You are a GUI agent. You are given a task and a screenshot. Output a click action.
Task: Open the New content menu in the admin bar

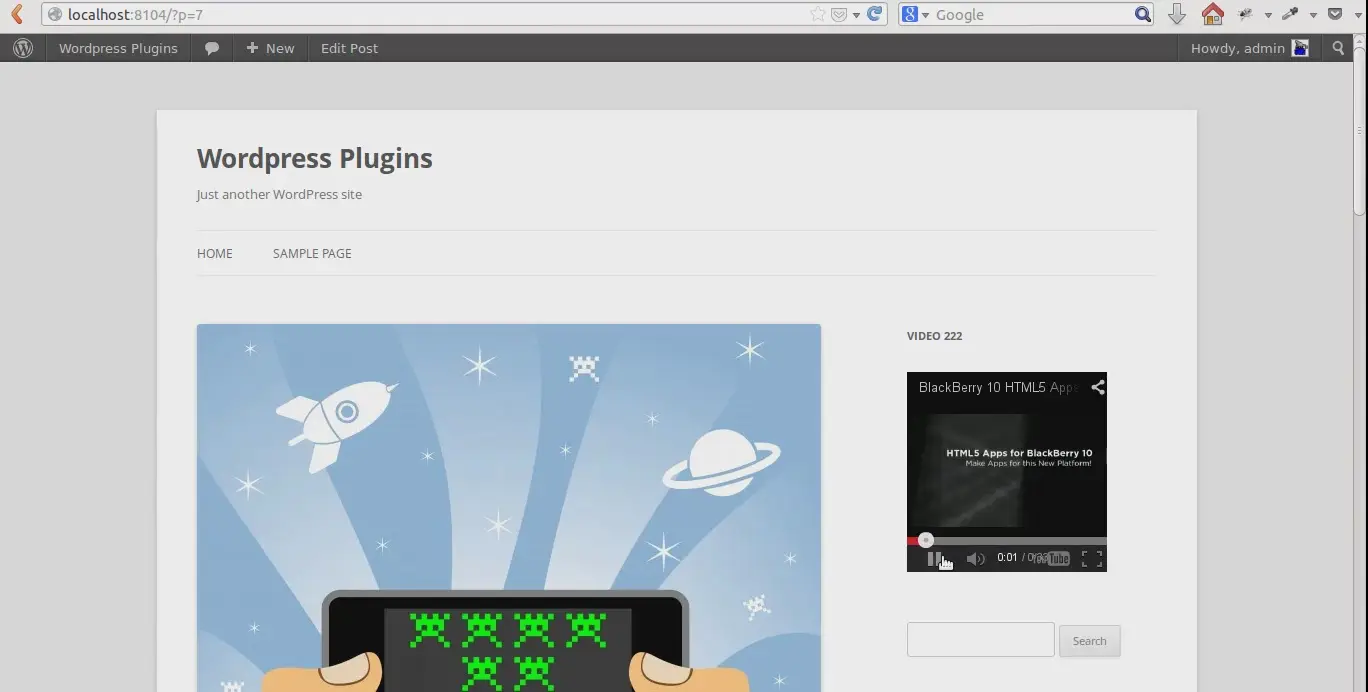pyautogui.click(x=270, y=48)
